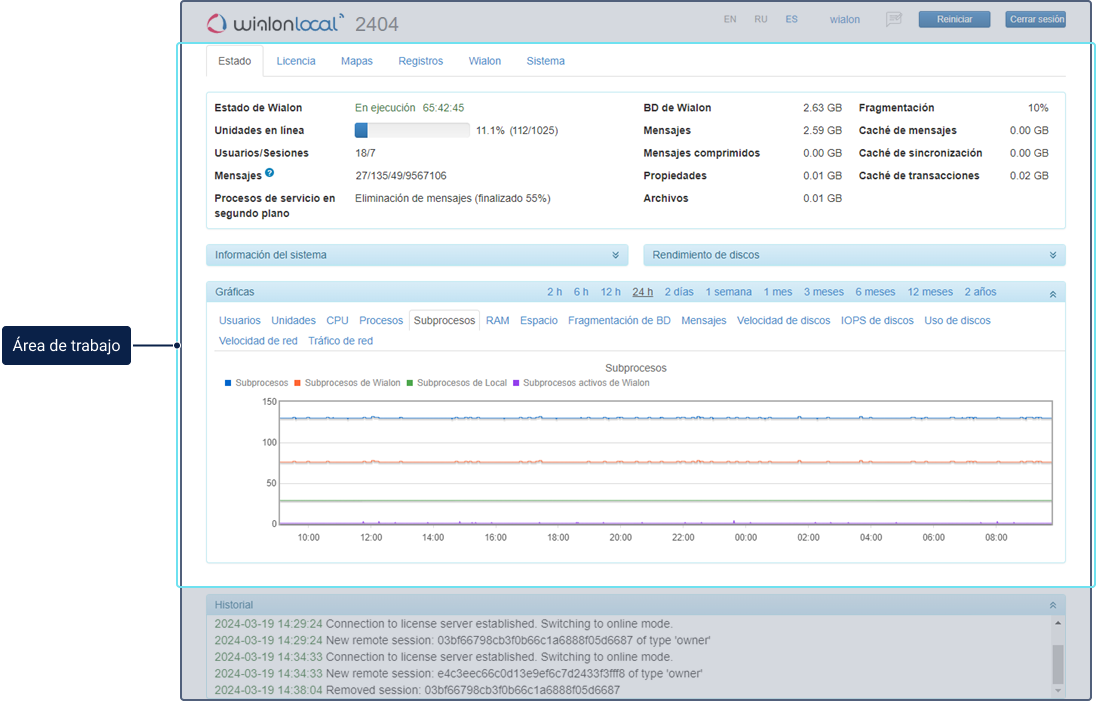Click the Historial scrollbar thumb
This screenshot has width=1096, height=701.
1058,664
